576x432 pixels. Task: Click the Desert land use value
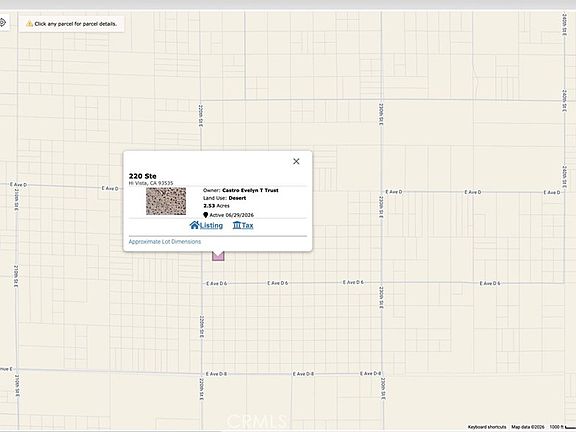click(237, 198)
